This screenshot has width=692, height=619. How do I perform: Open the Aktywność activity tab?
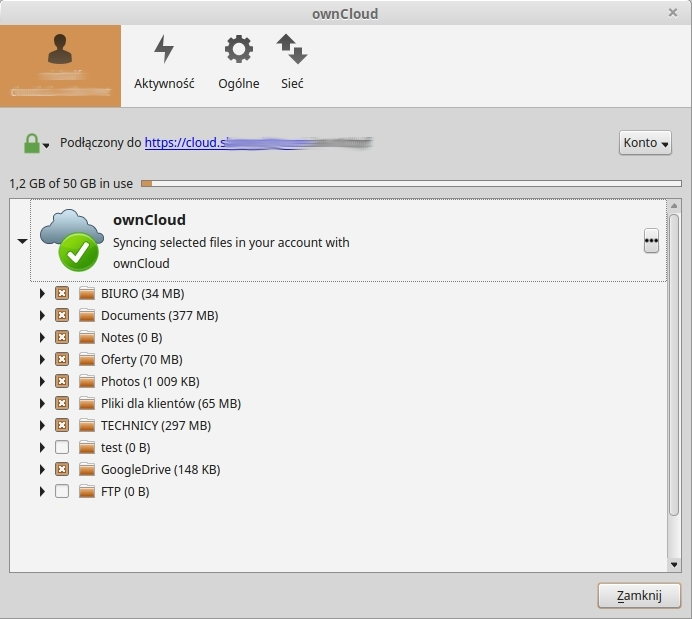[x=164, y=64]
